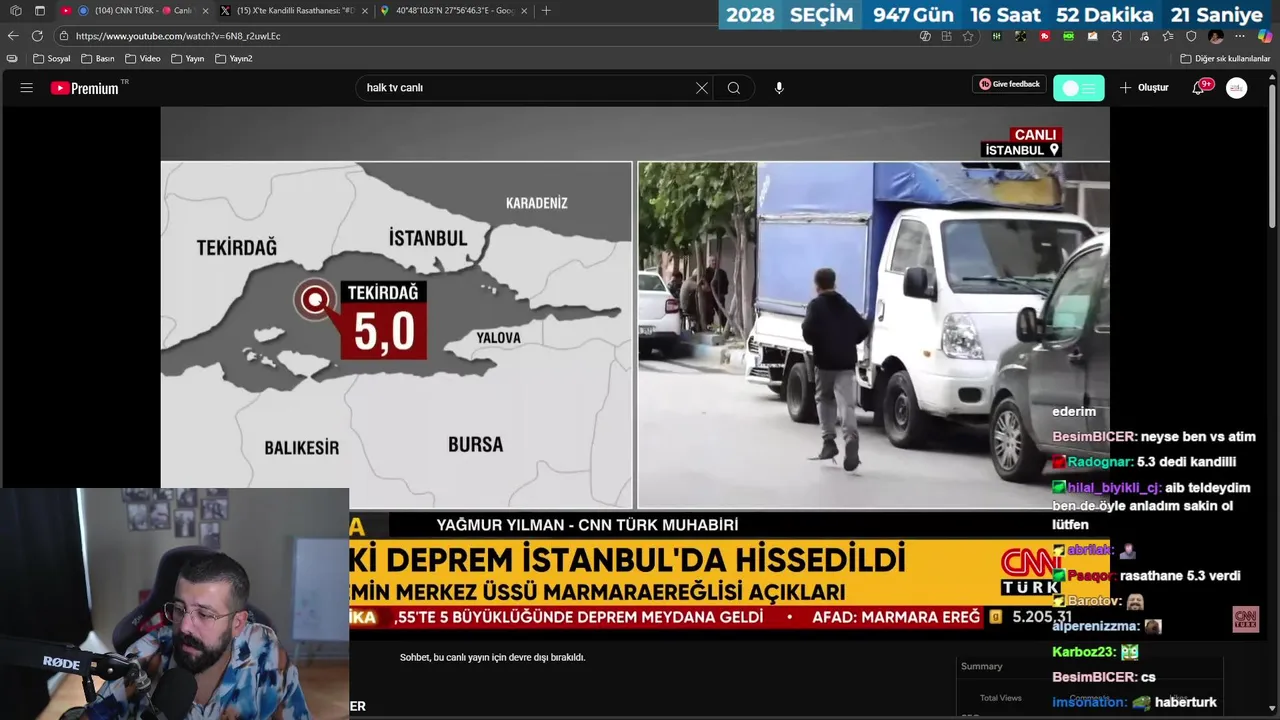This screenshot has width=1280, height=720.
Task: Go to YouTube Premium home logo
Action: 85,88
